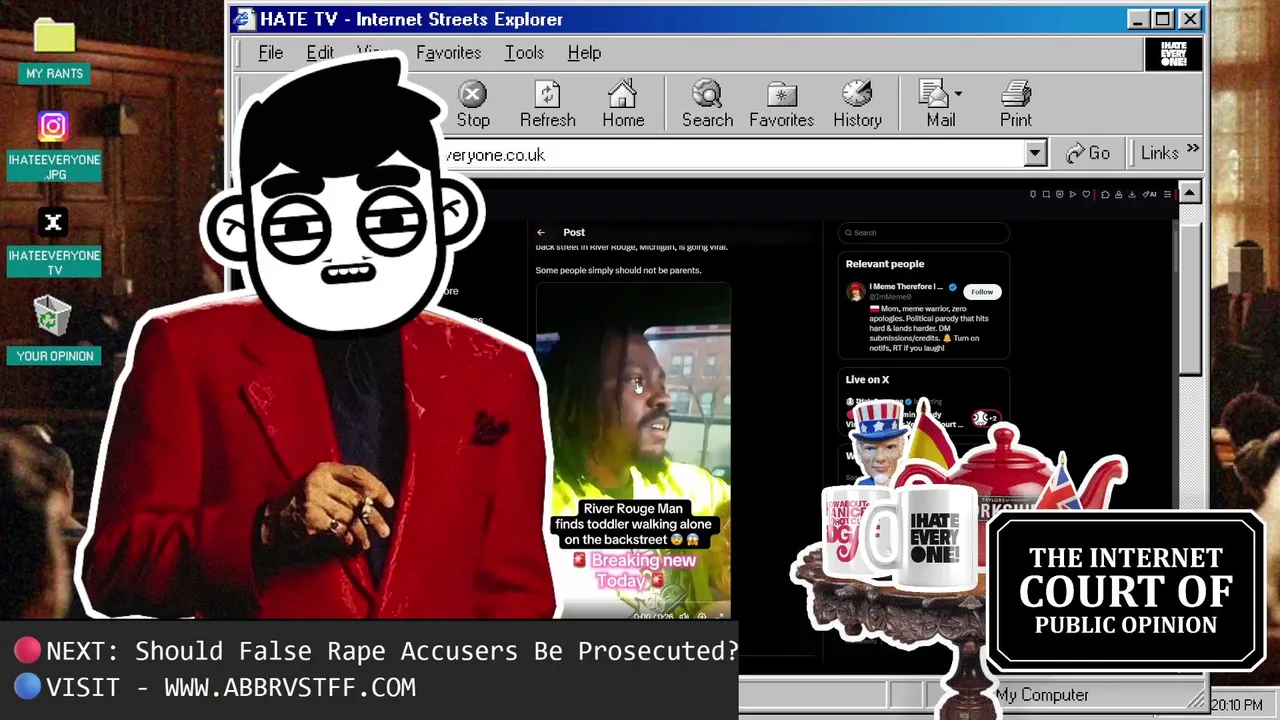
Task: Click the play icon in page top bar
Action: pos(1072,194)
